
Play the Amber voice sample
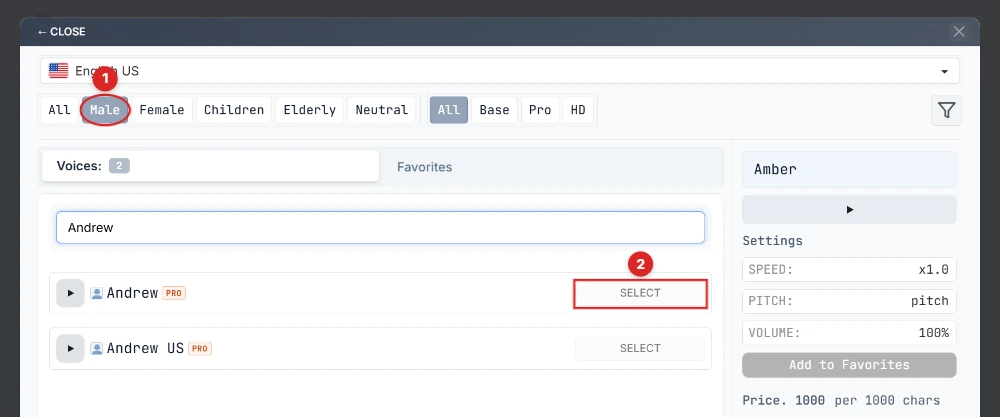click(x=849, y=209)
